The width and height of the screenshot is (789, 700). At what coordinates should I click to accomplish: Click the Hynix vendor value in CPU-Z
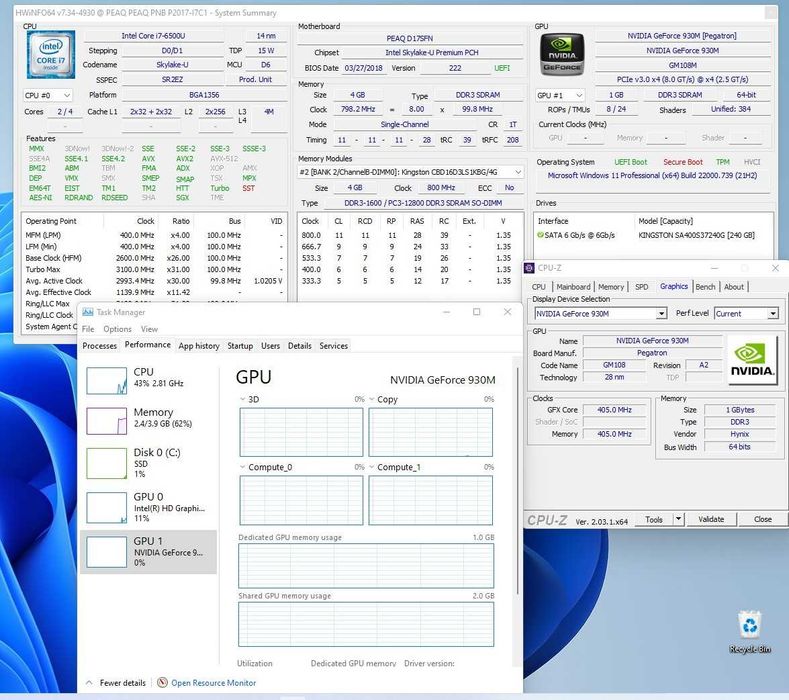tap(740, 434)
